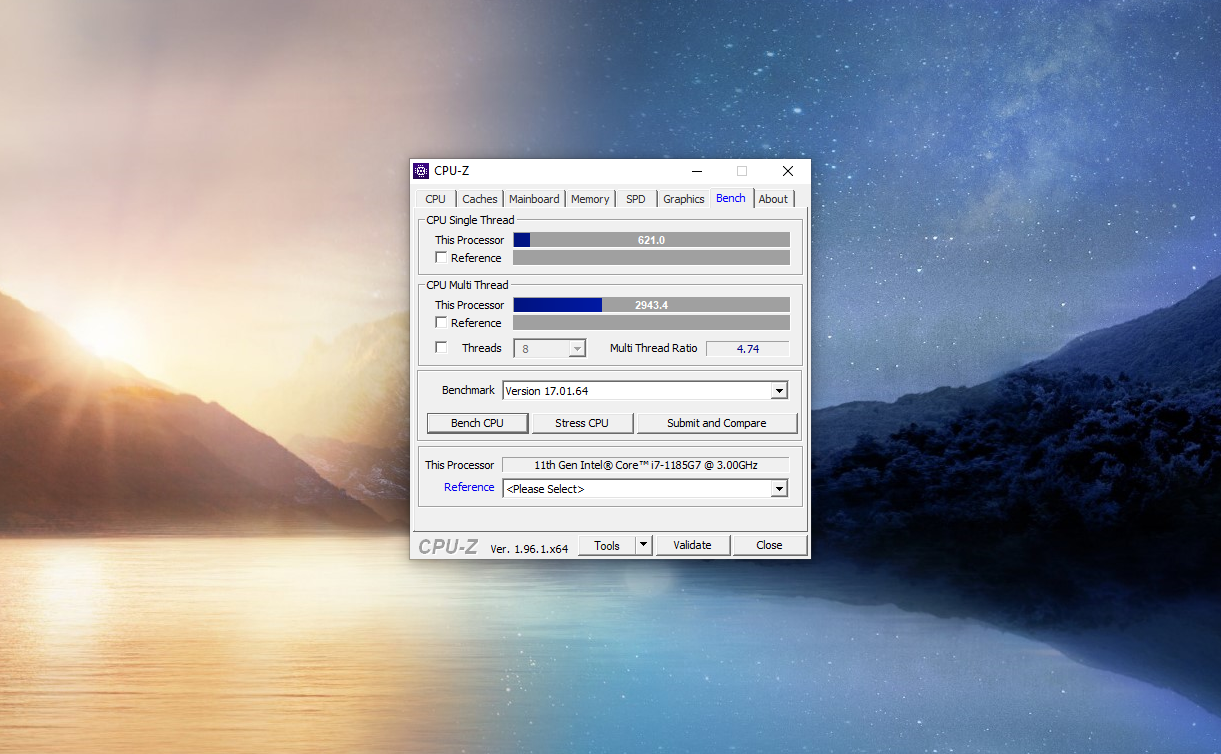The image size is (1221, 754).
Task: Click the Close button at the bottom
Action: click(769, 545)
